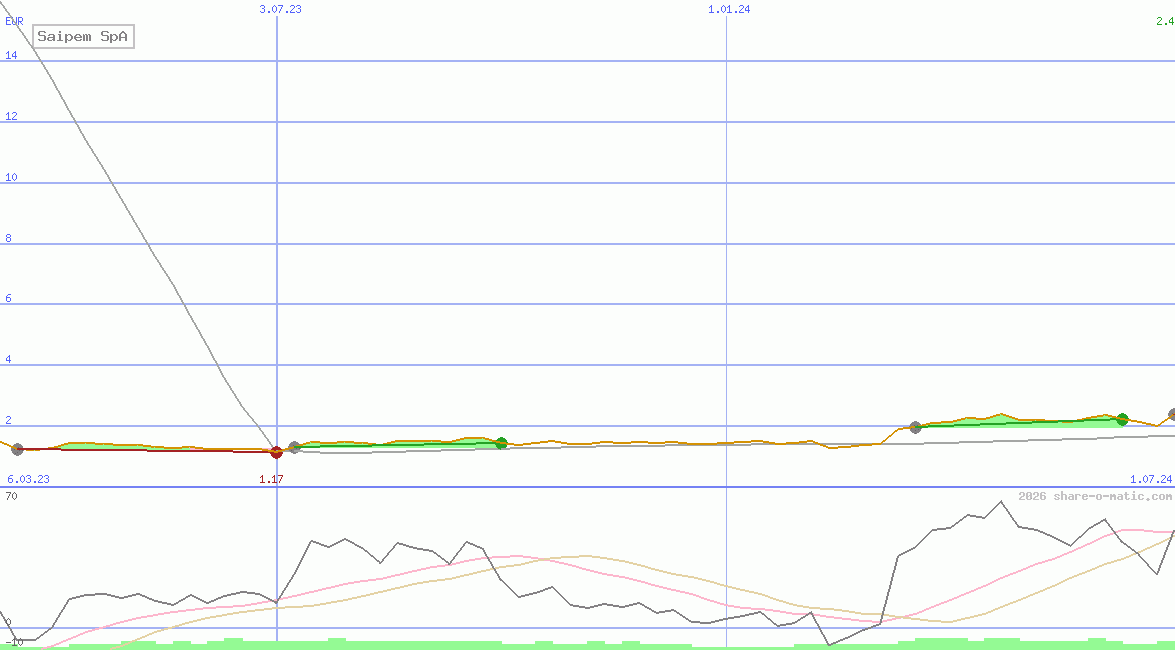This screenshot has width=1175, height=650.
Task: Select the 1.01.24 date label at top
Action: click(x=729, y=9)
